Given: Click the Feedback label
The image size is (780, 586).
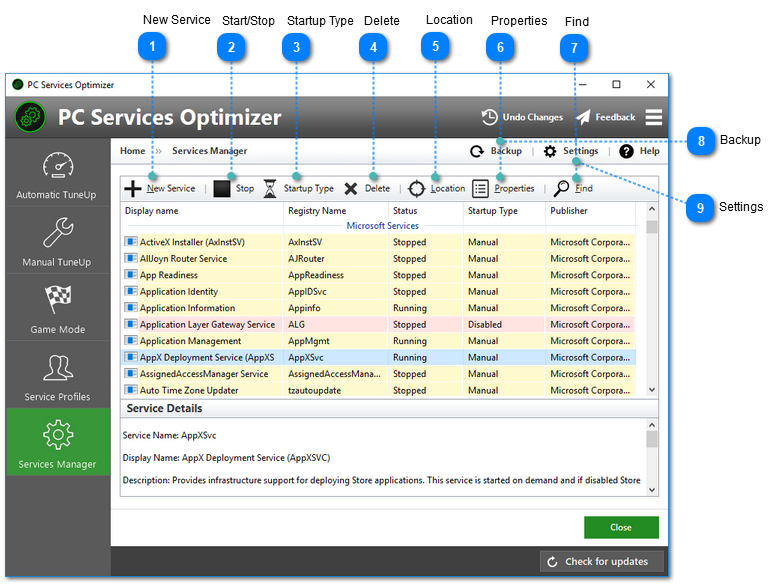Looking at the screenshot, I should pyautogui.click(x=615, y=117).
